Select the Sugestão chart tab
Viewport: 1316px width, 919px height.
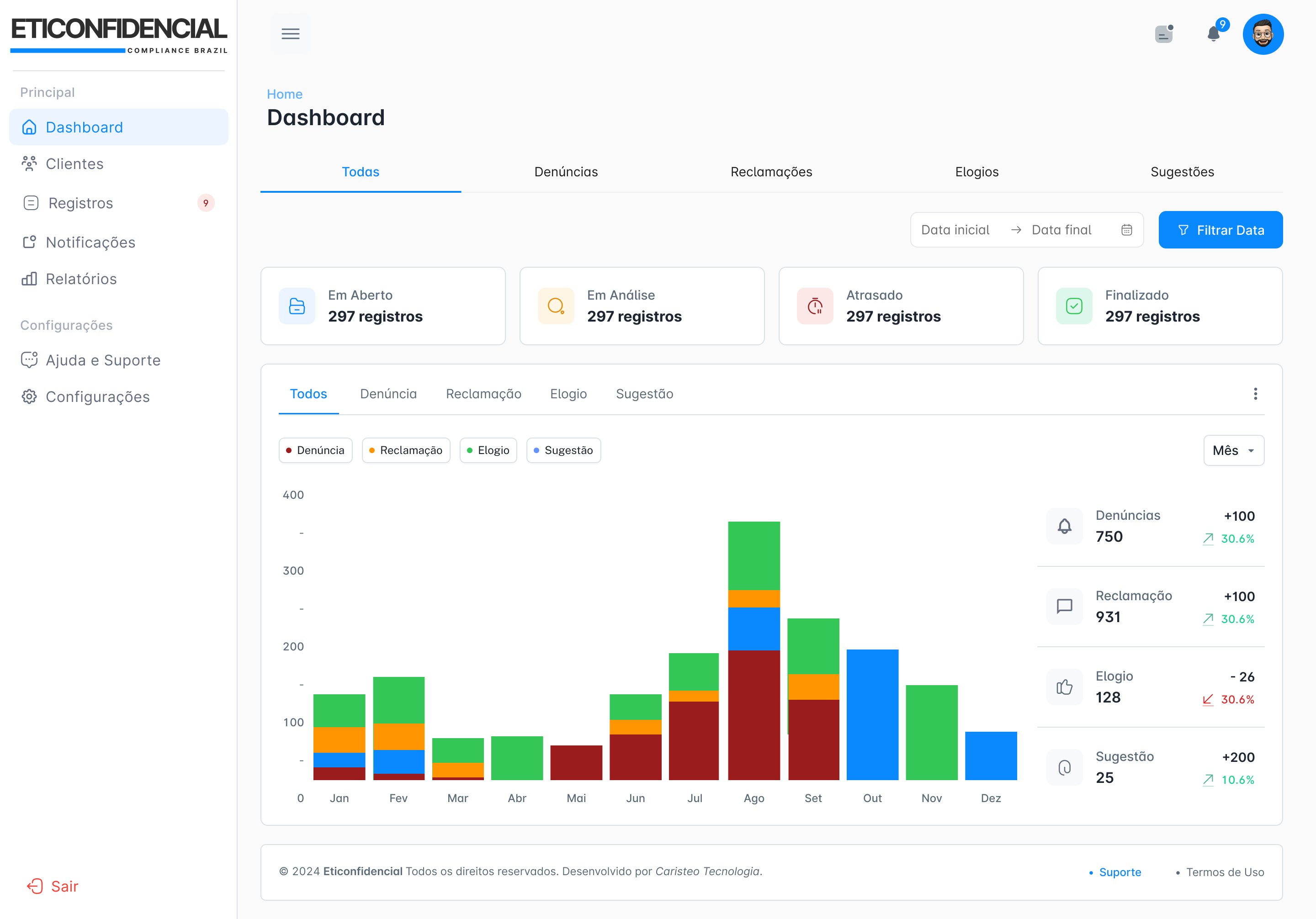coord(644,394)
